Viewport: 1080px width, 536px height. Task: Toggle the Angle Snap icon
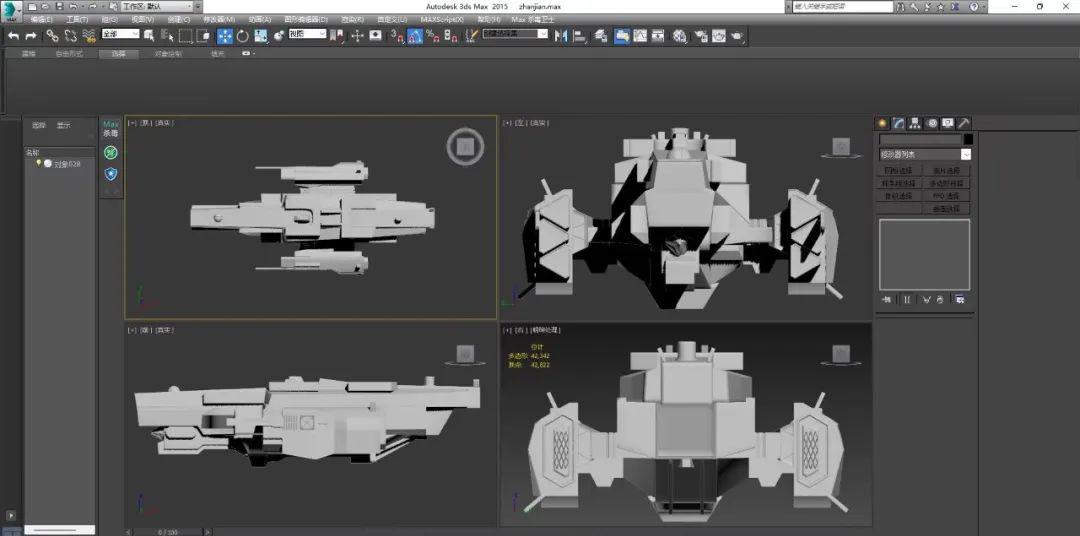click(x=415, y=36)
